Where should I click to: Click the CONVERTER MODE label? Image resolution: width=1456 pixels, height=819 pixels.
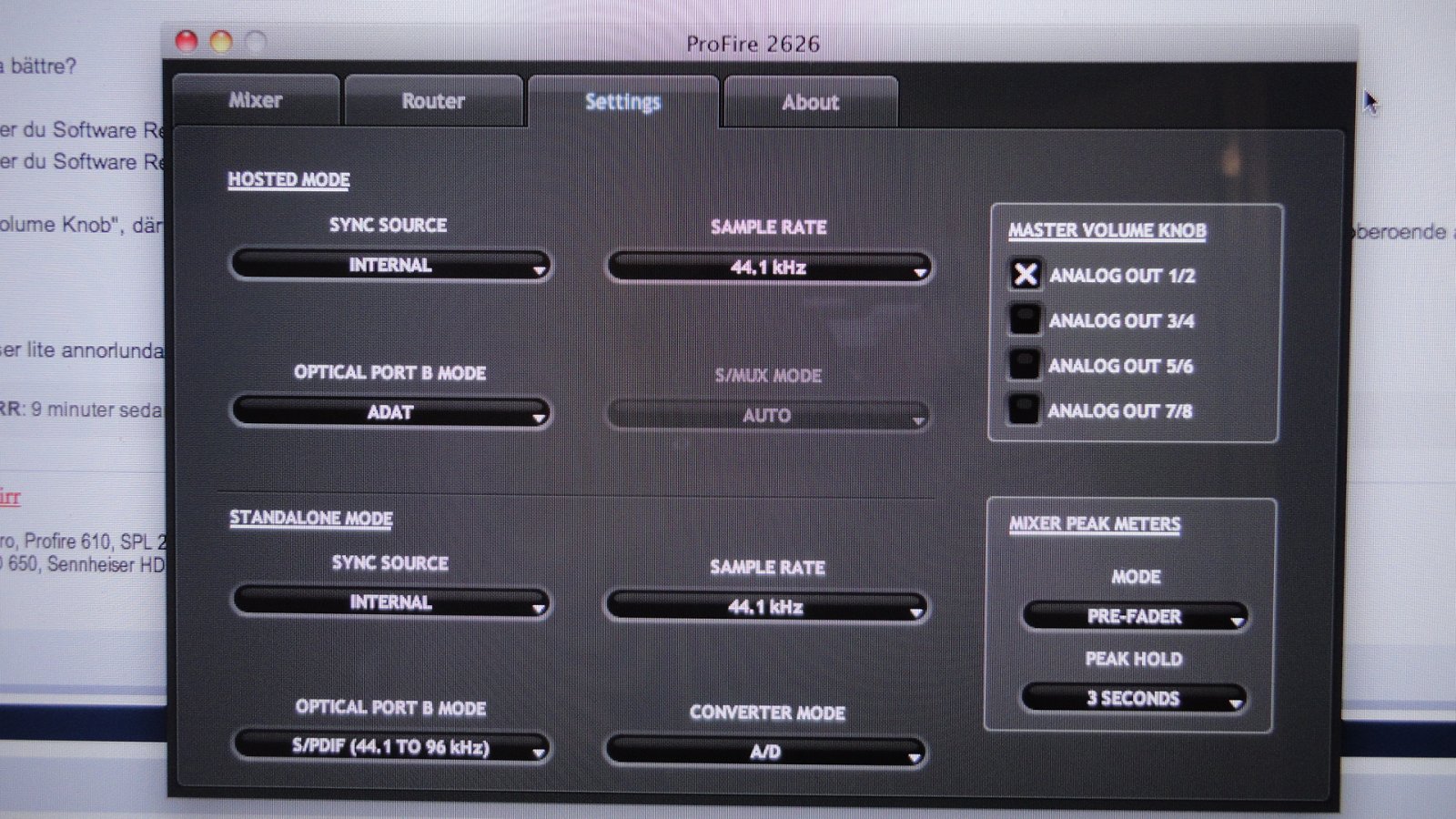click(767, 713)
